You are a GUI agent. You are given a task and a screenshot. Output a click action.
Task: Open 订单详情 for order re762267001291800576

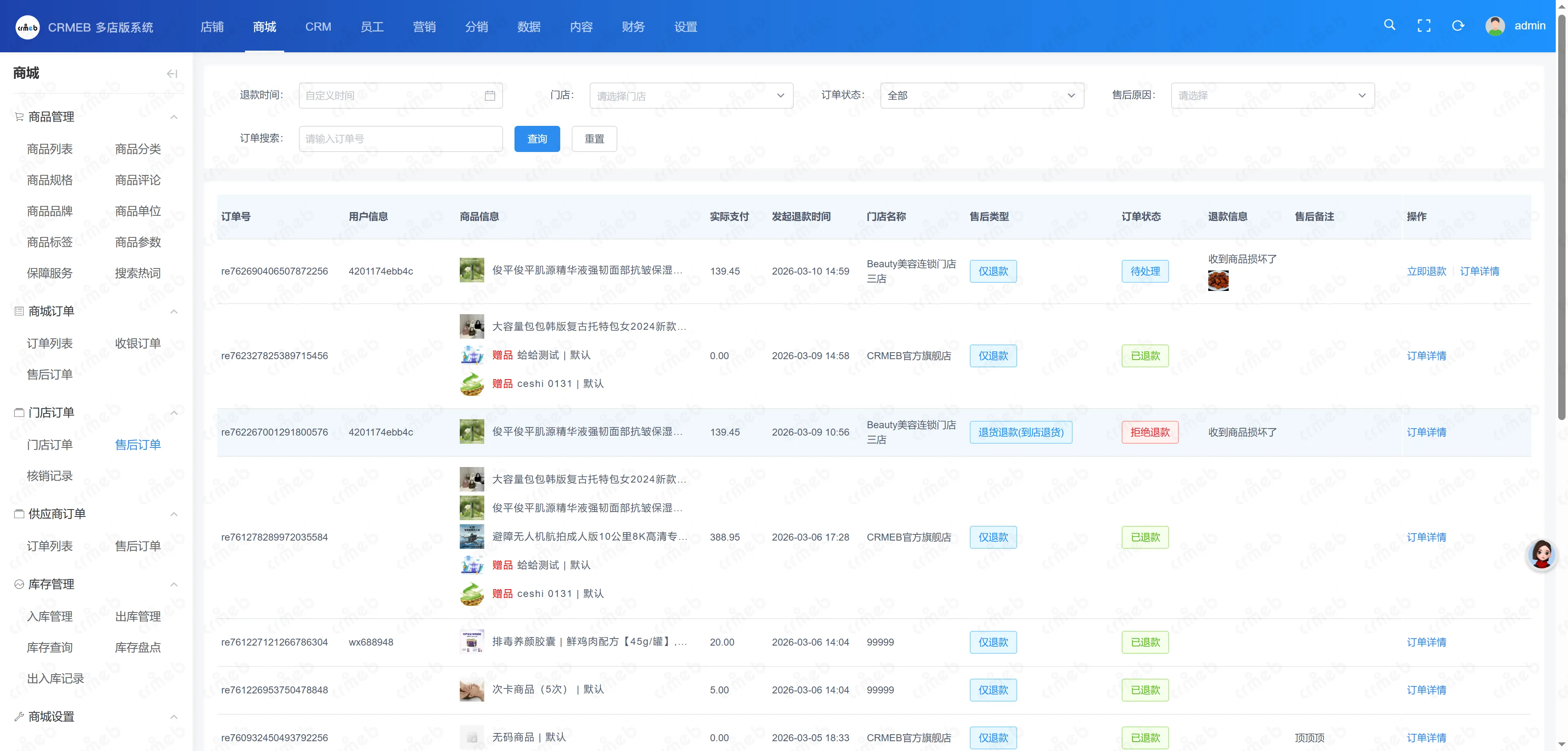(x=1426, y=432)
